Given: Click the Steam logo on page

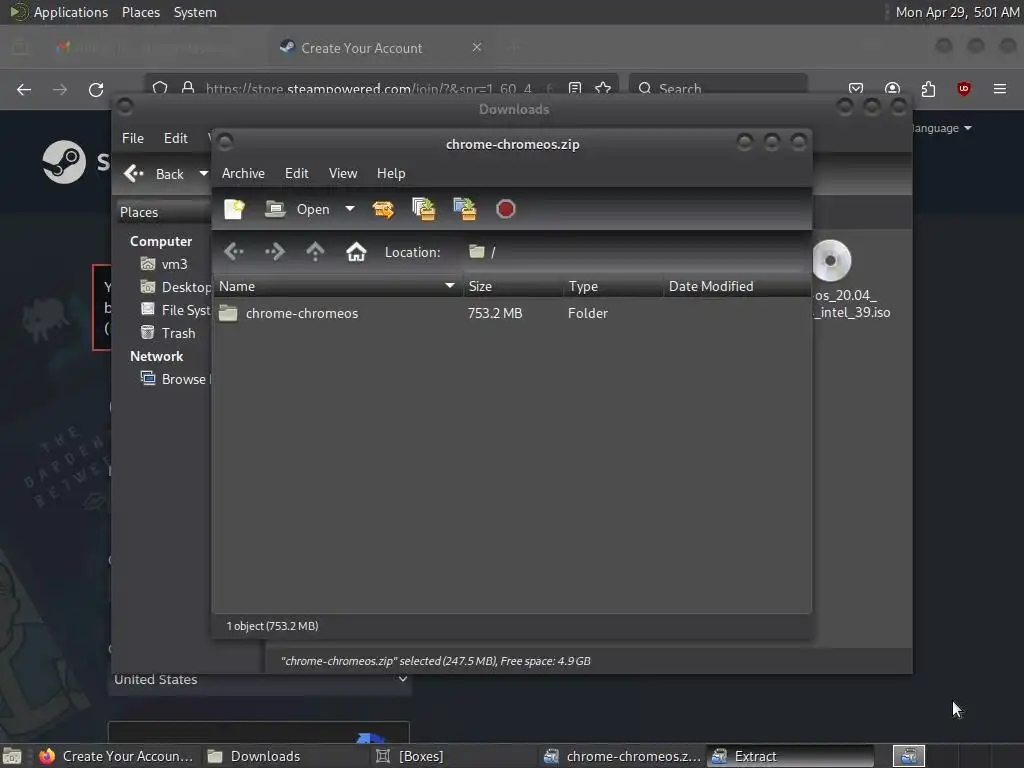Looking at the screenshot, I should pos(64,162).
